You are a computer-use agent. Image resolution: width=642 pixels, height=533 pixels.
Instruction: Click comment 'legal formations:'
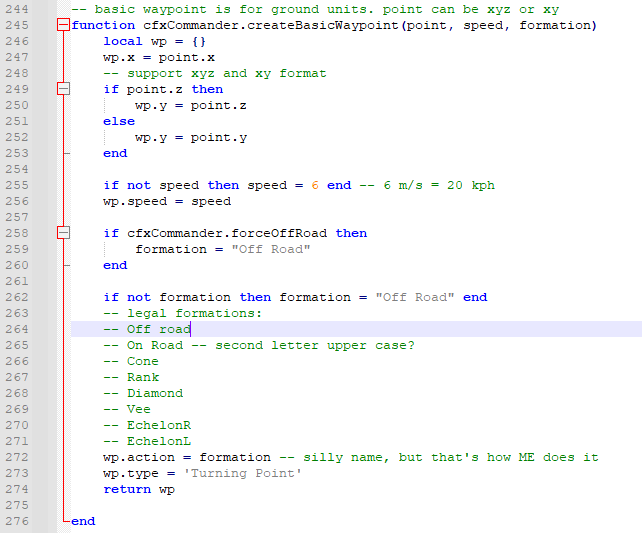click(x=183, y=313)
